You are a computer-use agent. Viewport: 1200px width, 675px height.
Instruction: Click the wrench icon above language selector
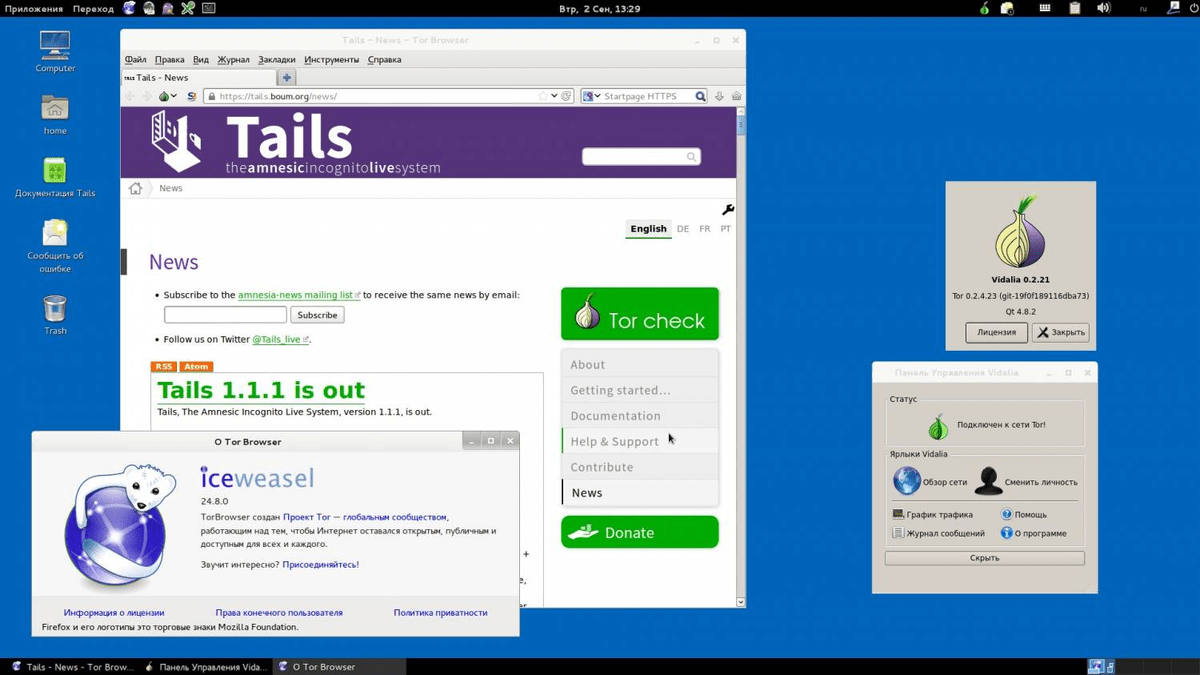pyautogui.click(x=728, y=209)
